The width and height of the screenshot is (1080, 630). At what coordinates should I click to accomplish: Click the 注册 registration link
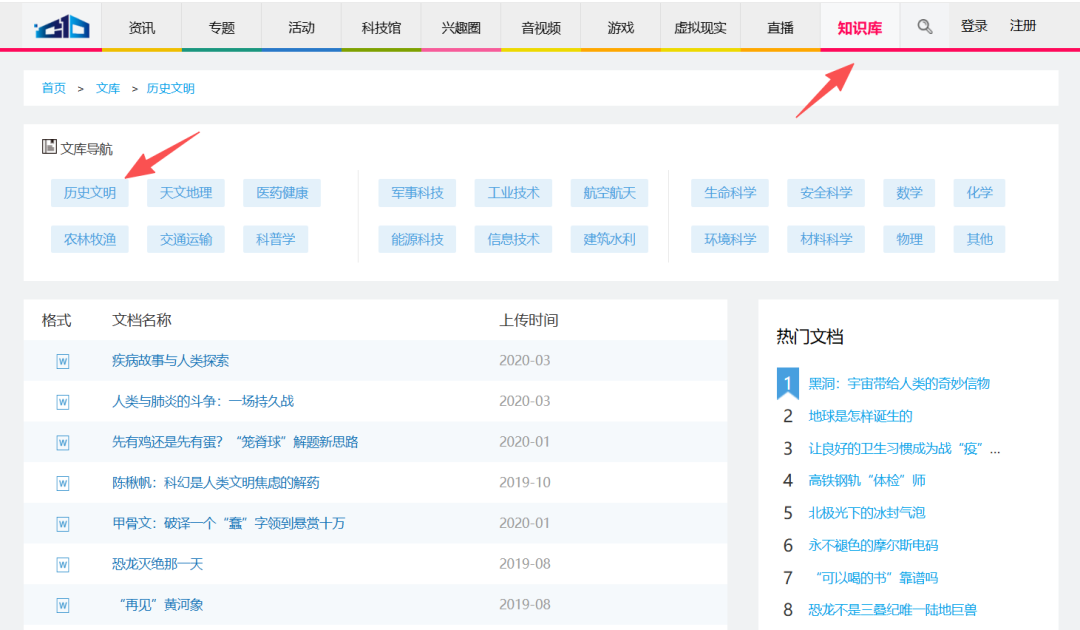point(1023,26)
